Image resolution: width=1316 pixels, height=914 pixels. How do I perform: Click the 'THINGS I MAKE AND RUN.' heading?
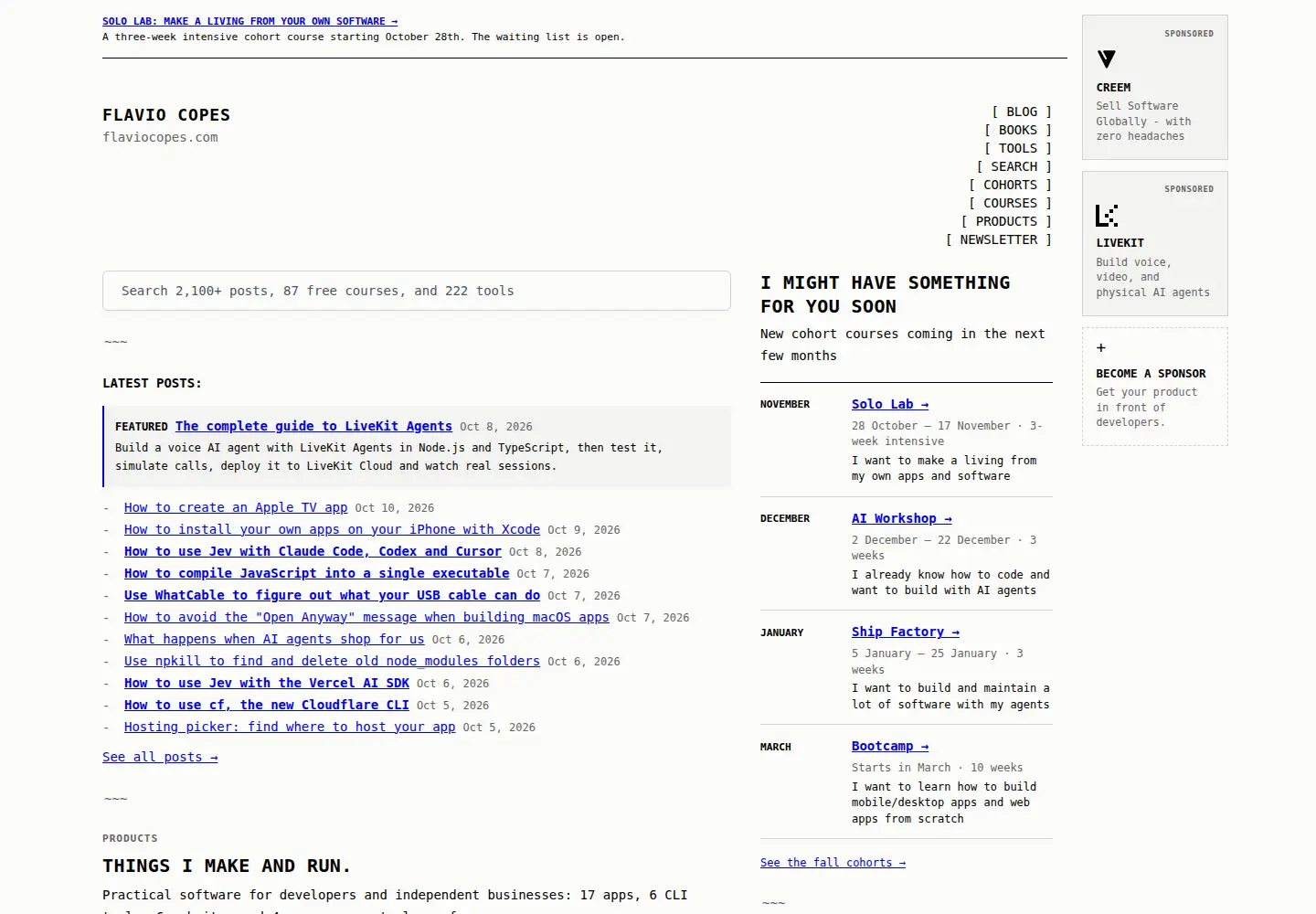pos(227,866)
